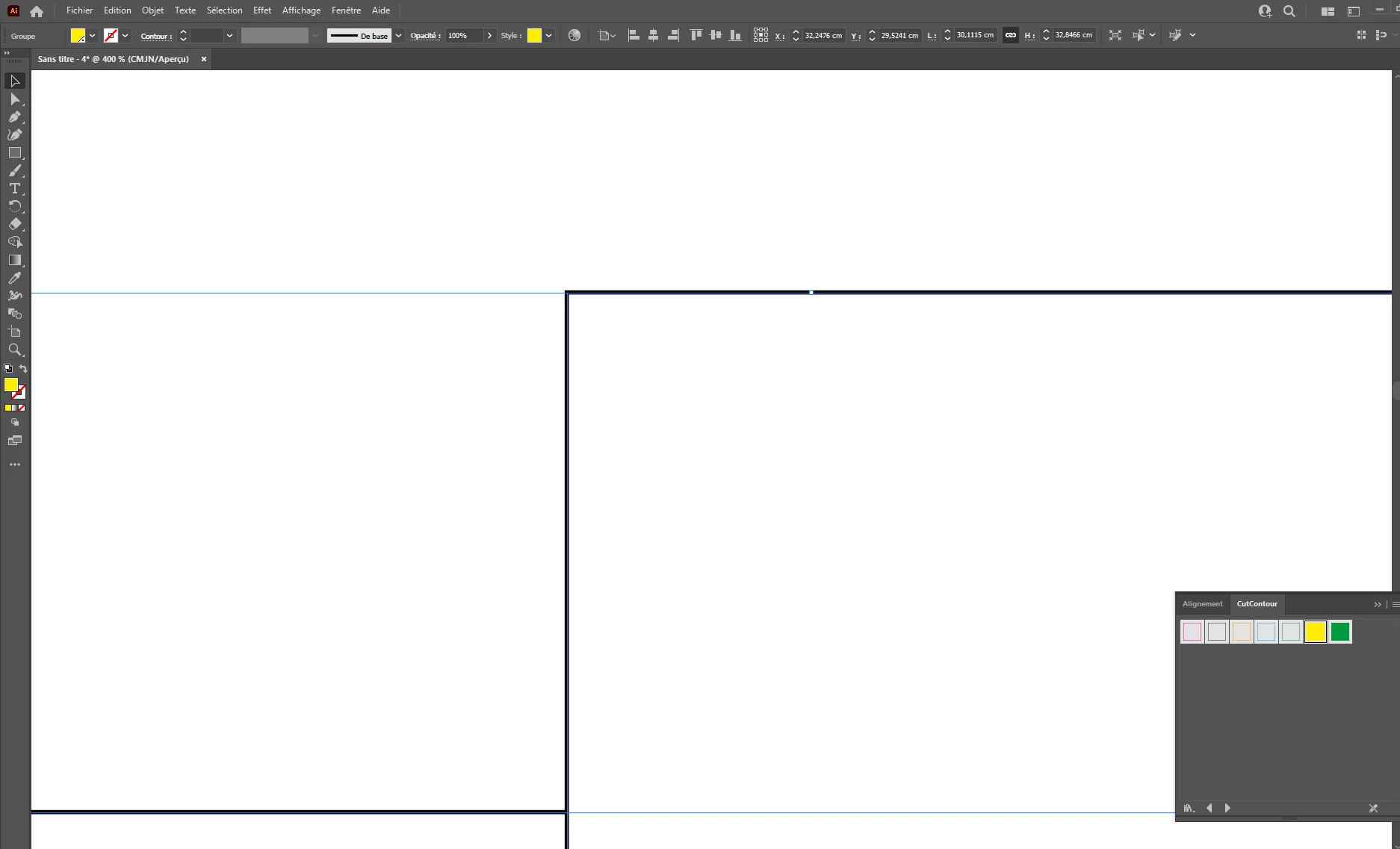Expand the fill color dropdown
Image resolution: width=1400 pixels, height=849 pixels.
pos(93,36)
